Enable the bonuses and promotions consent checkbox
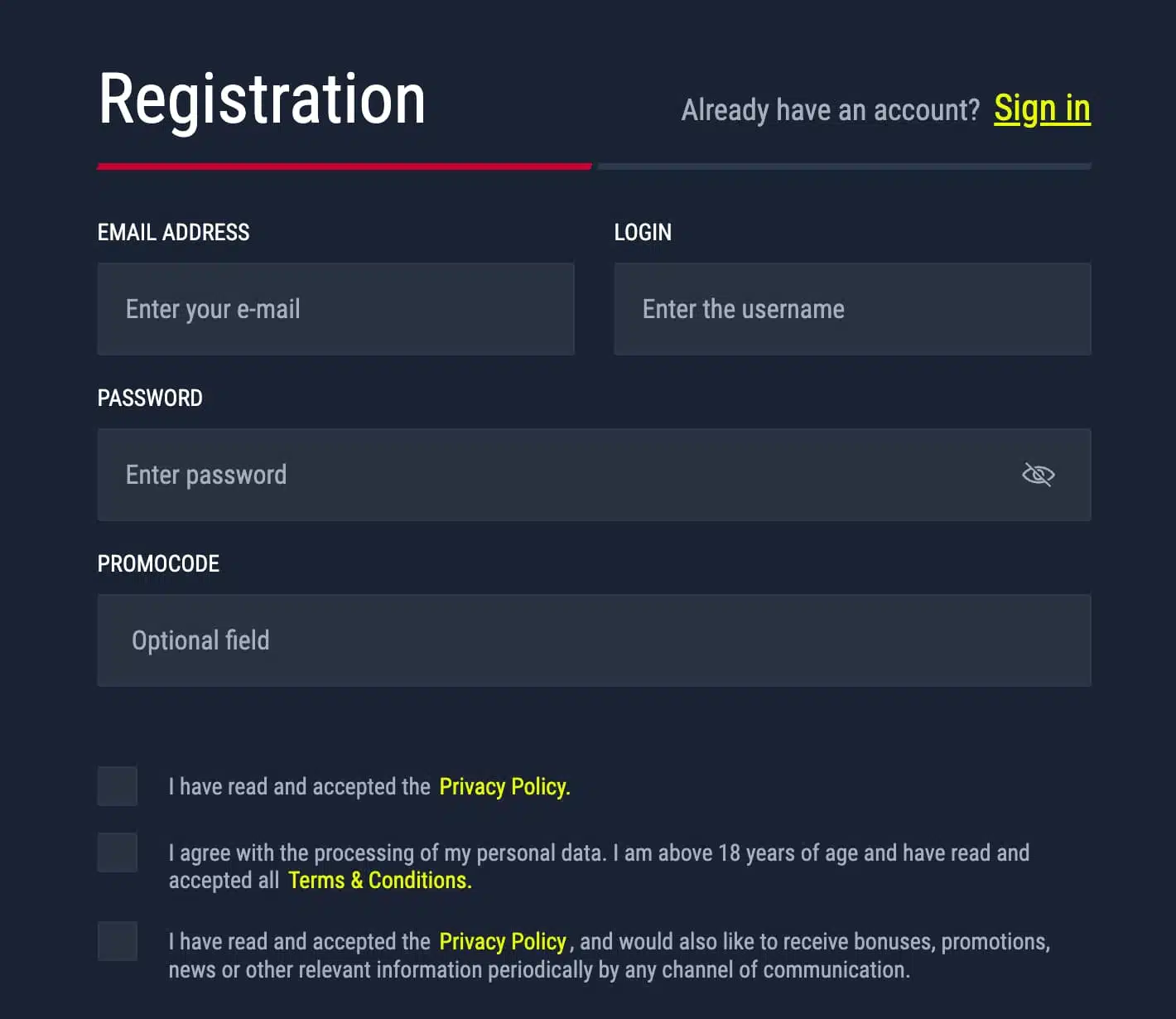The image size is (1176, 1019). click(x=118, y=941)
